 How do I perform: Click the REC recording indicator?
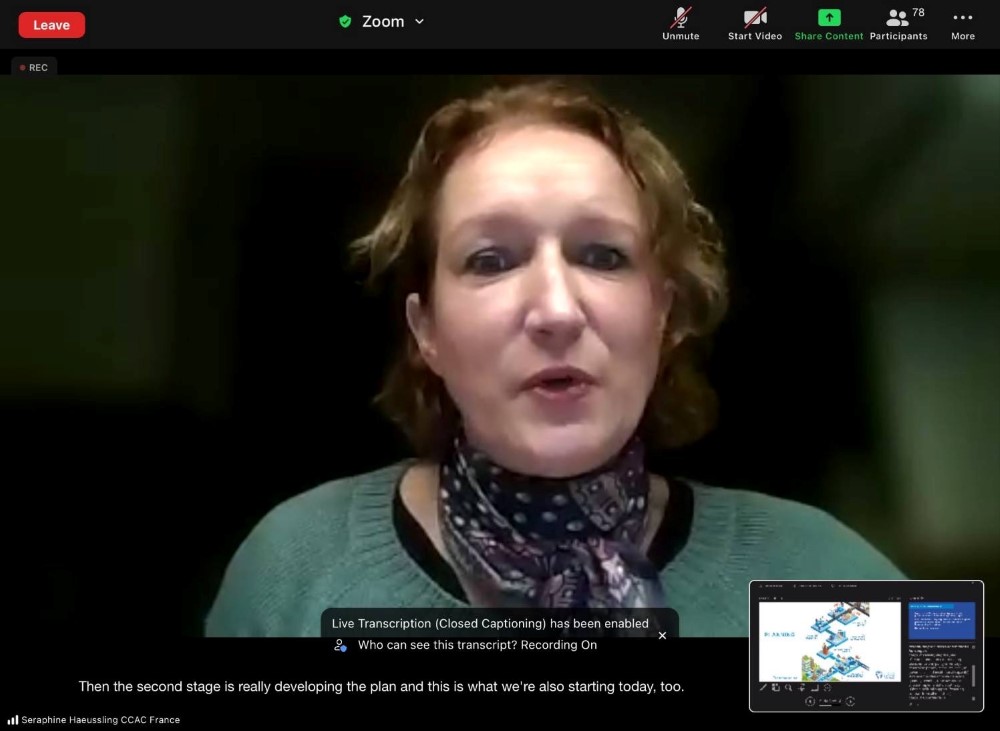pyautogui.click(x=34, y=67)
